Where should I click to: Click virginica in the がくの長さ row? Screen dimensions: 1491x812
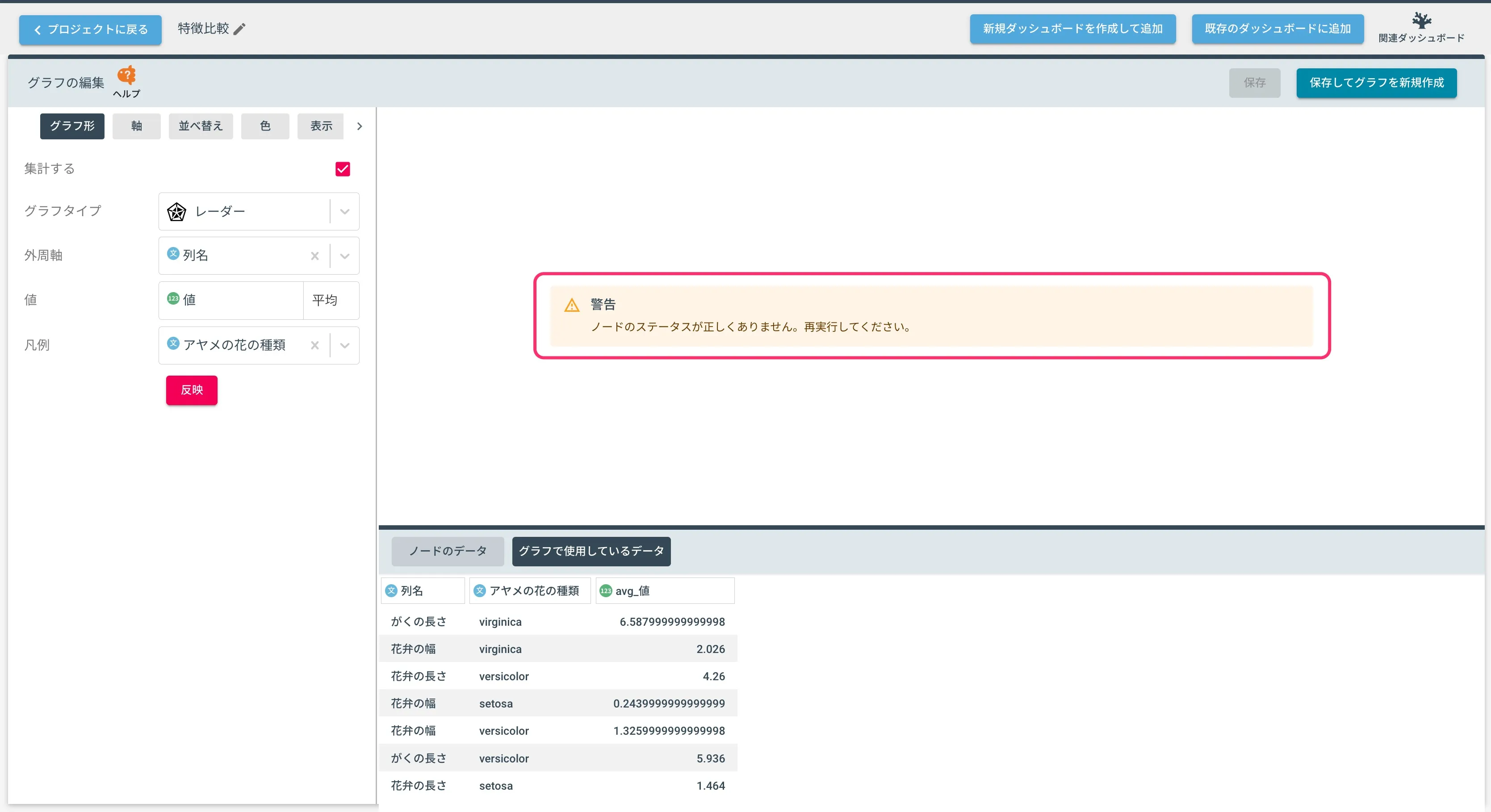point(500,622)
